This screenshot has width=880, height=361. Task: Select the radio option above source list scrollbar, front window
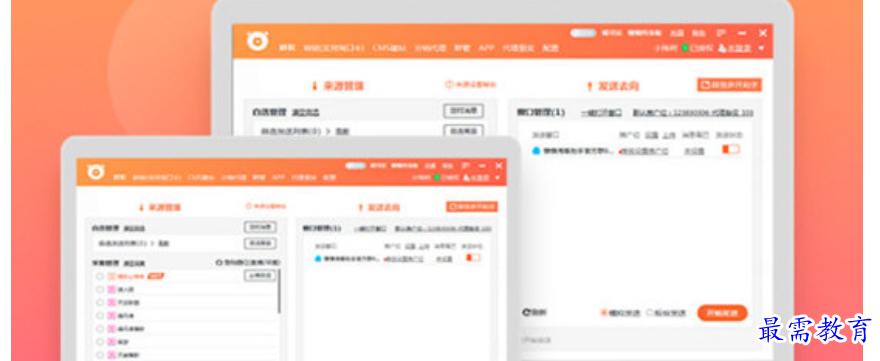coord(220,262)
